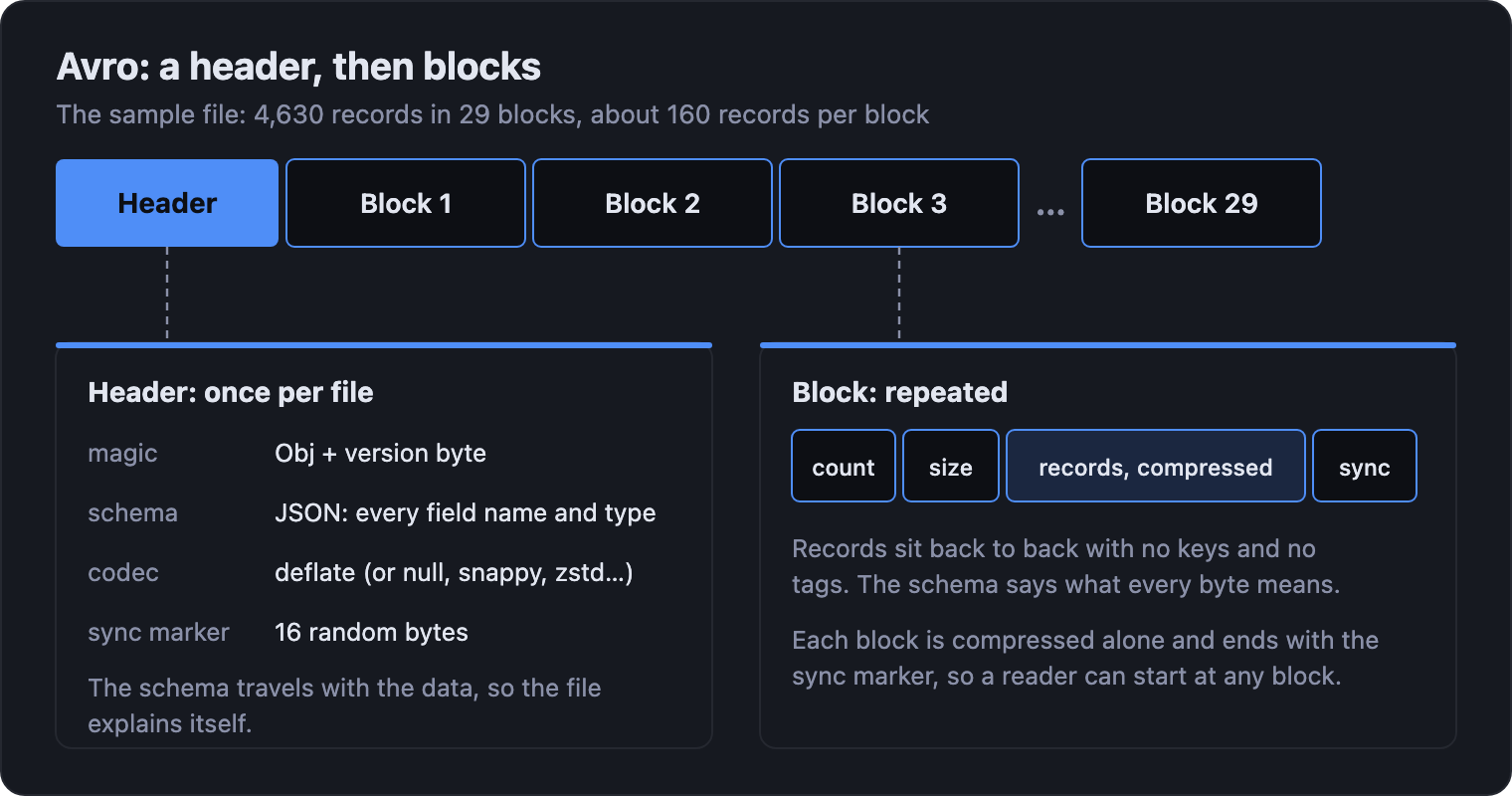Click the 'schema' field label
Image resolution: width=1512 pixels, height=796 pixels.
coord(133,513)
